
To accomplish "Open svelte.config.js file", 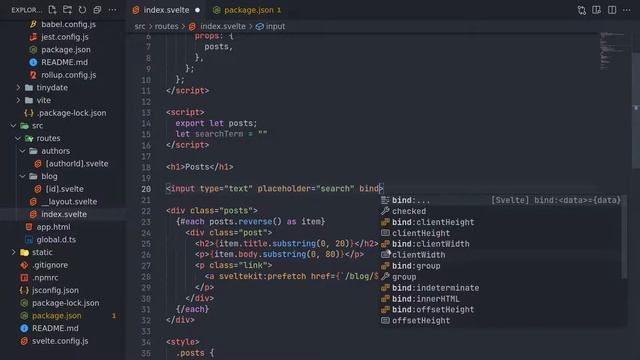I will pyautogui.click(x=60, y=341).
